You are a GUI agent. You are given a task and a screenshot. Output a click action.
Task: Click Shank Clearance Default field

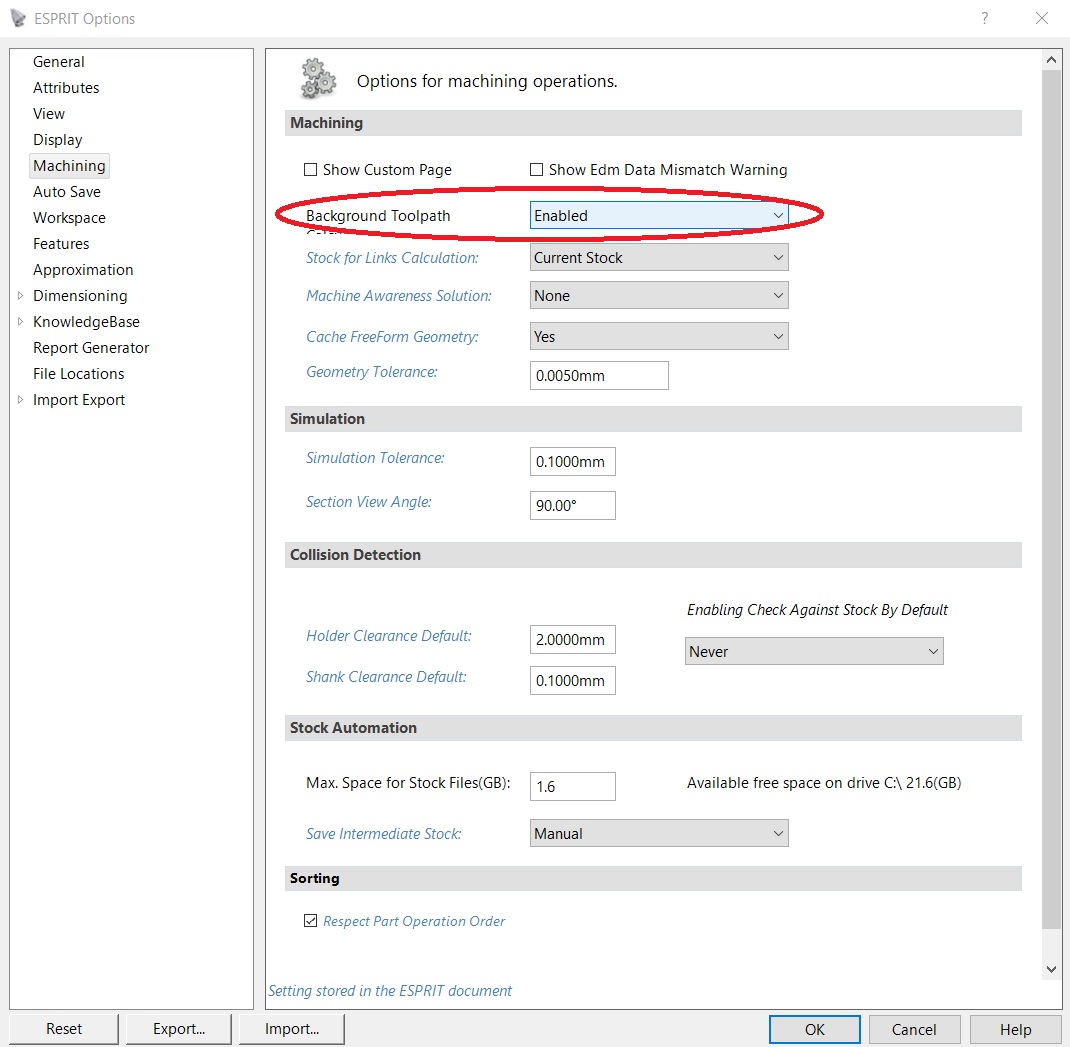pyautogui.click(x=573, y=680)
